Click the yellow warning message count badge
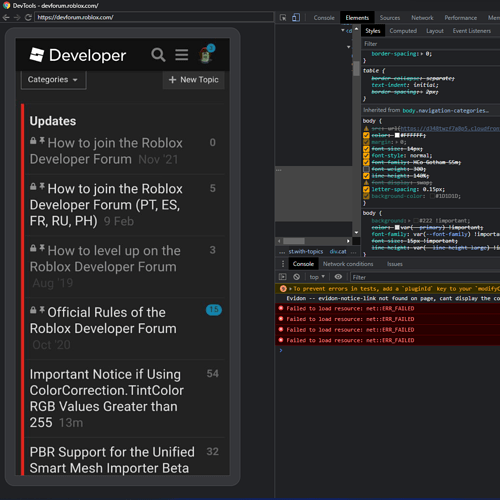 coord(283,289)
